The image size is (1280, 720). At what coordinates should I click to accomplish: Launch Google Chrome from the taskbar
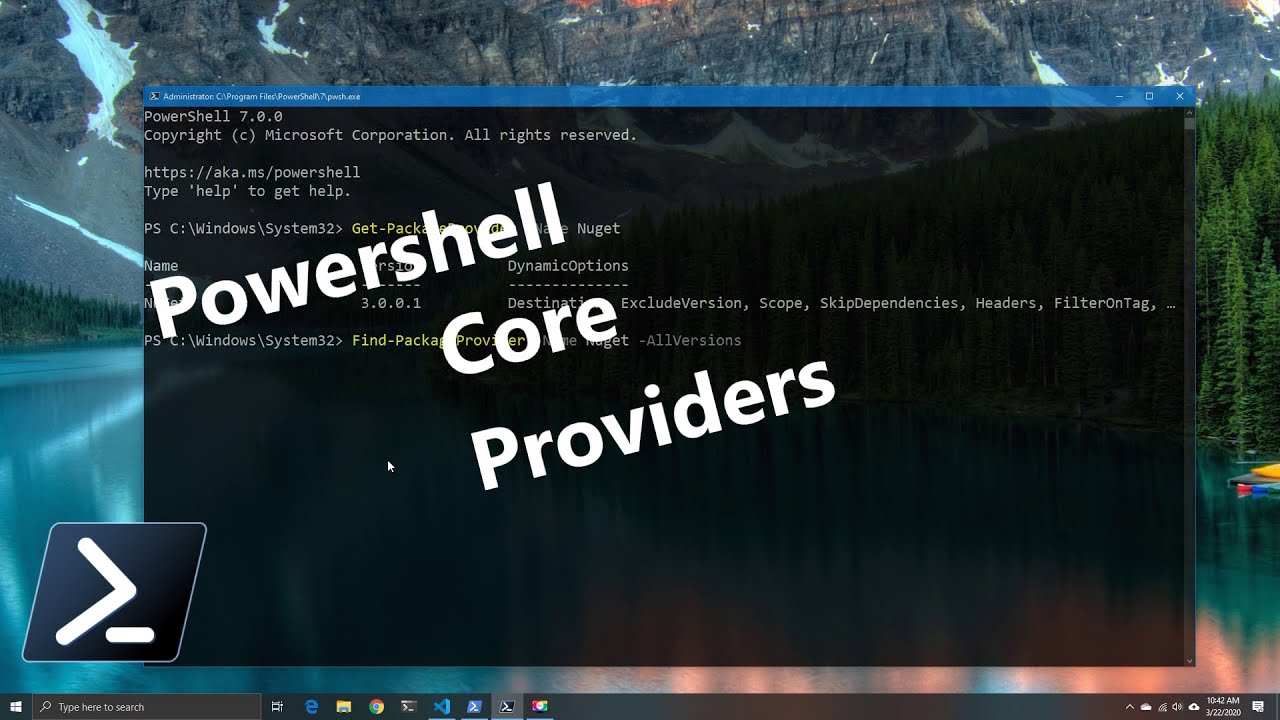376,707
